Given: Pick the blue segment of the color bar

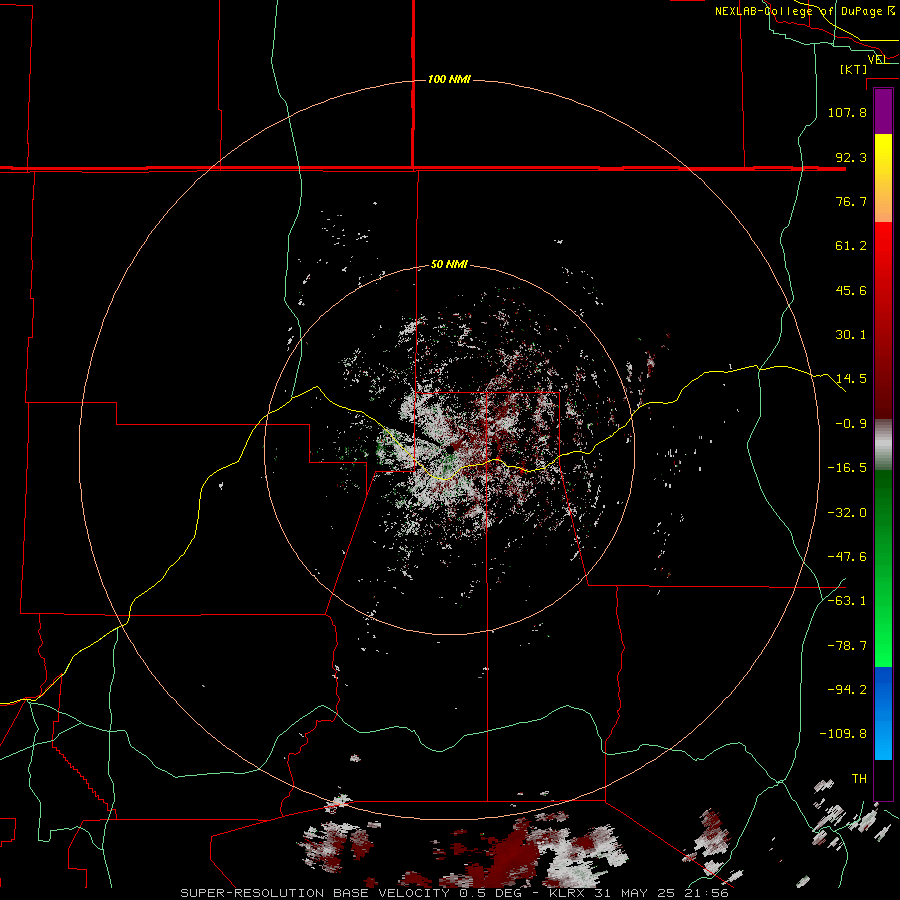Looking at the screenshot, I should pos(883,713).
